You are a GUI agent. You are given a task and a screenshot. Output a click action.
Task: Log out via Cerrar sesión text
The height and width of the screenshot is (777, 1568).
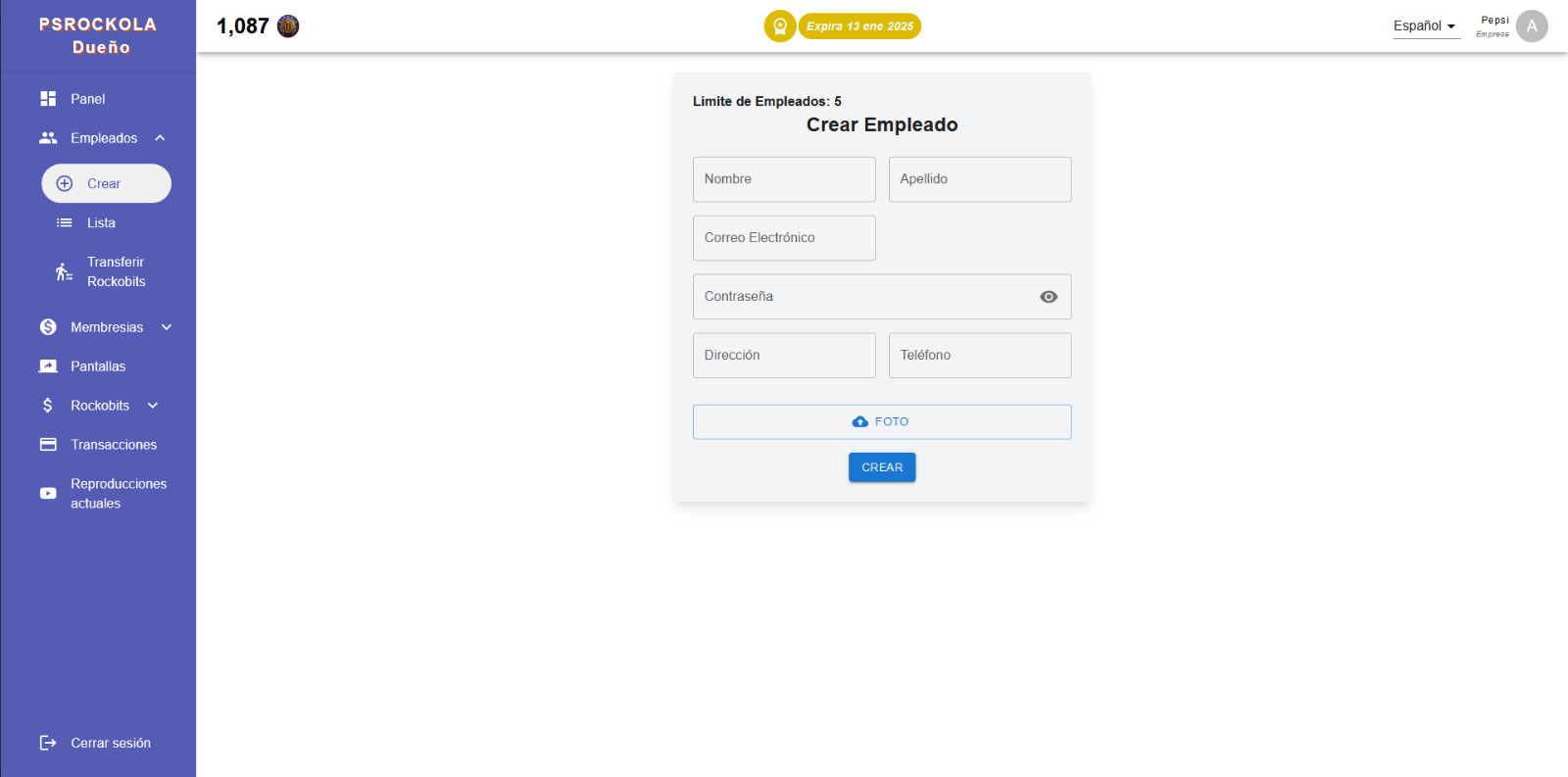[111, 743]
